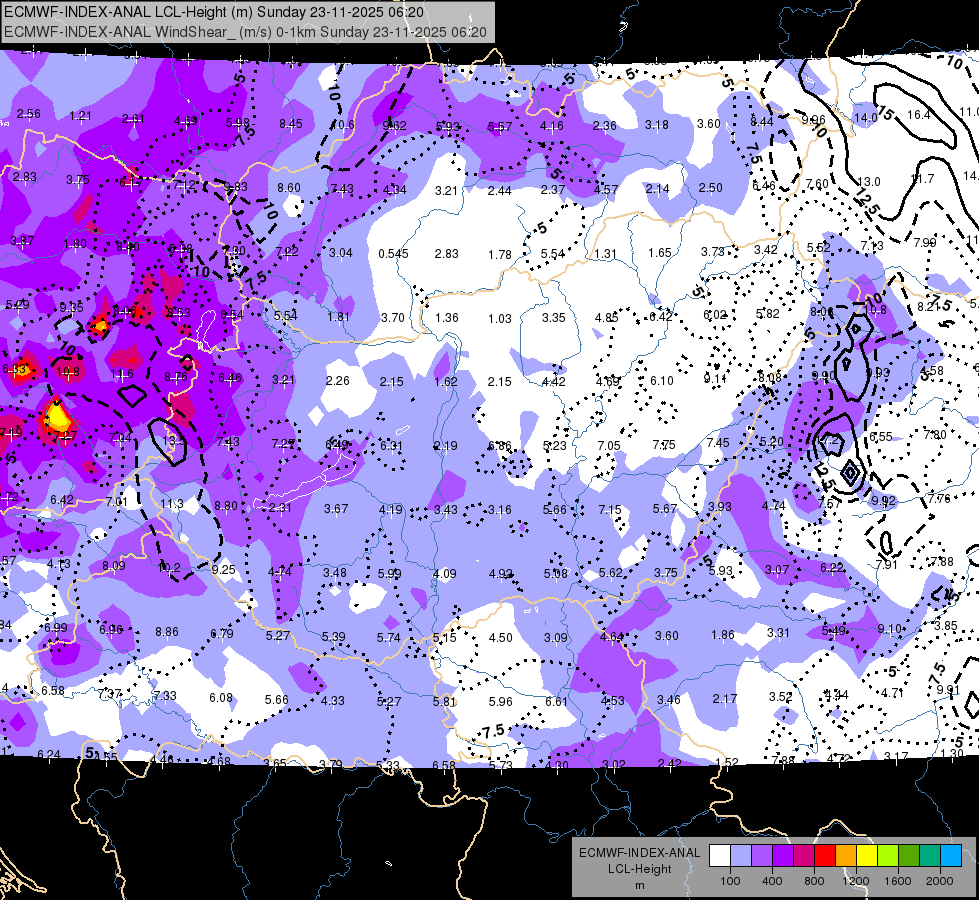
Task: Click the legend label '1600'
Action: tap(898, 881)
